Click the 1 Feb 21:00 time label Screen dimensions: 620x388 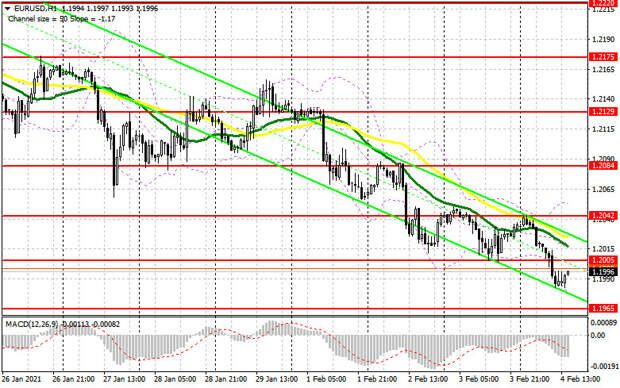point(377,379)
